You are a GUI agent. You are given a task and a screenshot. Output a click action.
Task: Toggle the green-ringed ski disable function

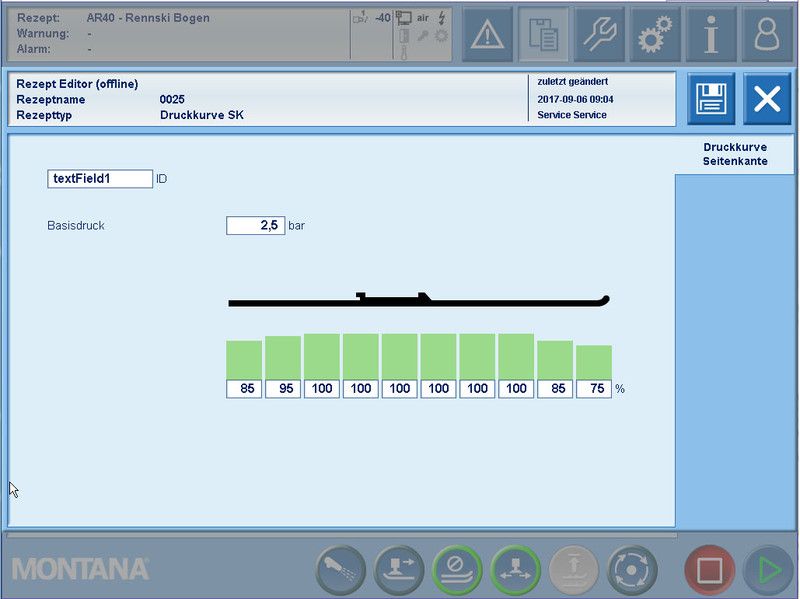coord(457,571)
